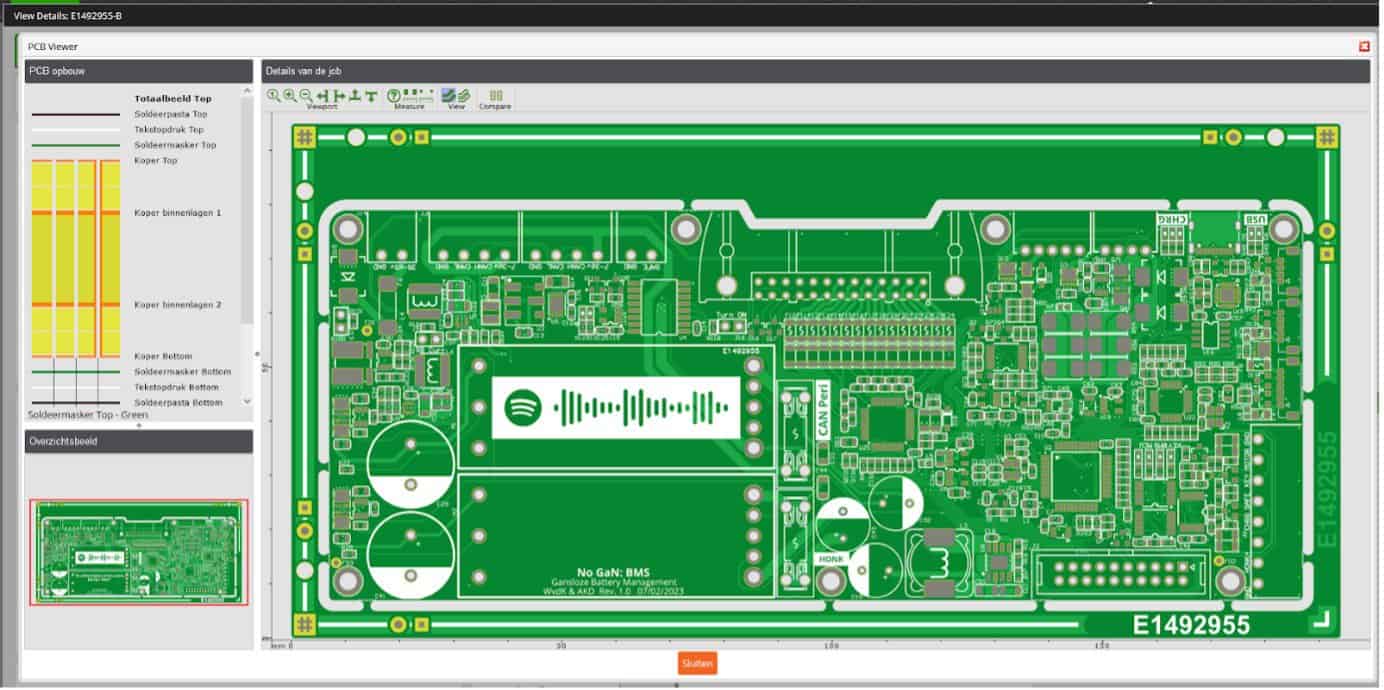This screenshot has height=690, width=1384.
Task: Select Koper binnenlagen 1 layer
Action: click(178, 213)
